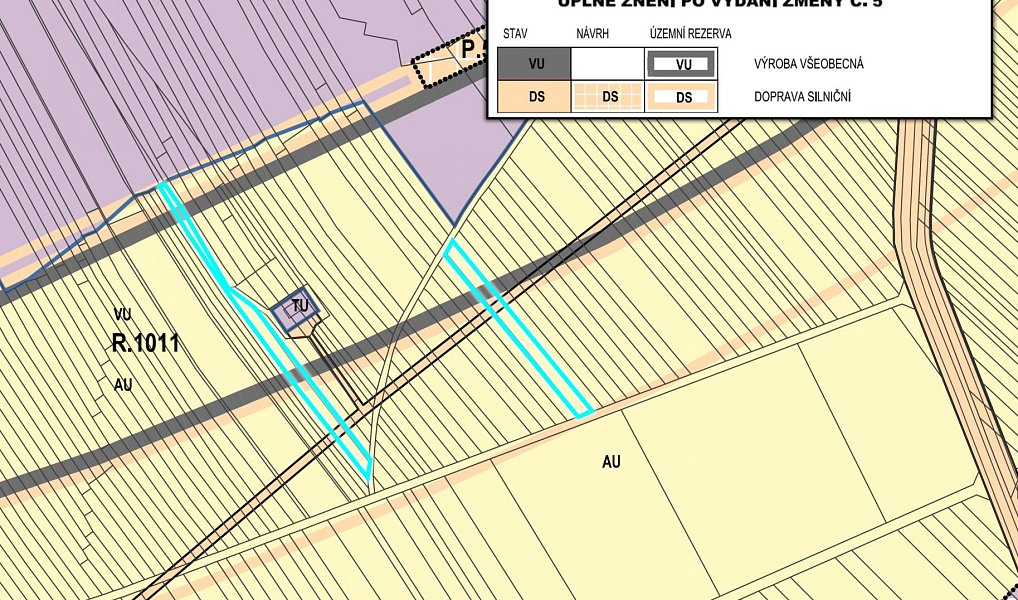Click the AU label directly below R.1011
This screenshot has height=600, width=1018.
[x=123, y=385]
